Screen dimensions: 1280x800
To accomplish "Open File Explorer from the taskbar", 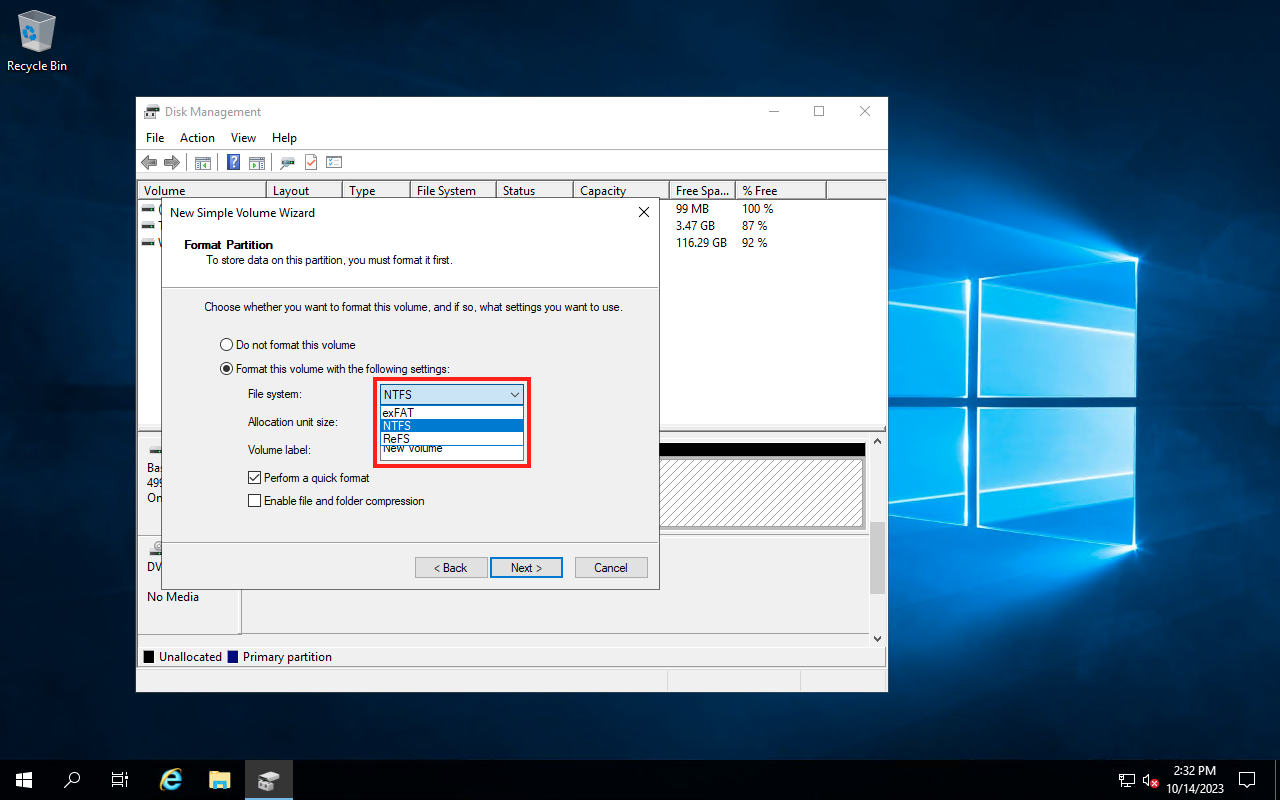I will coord(220,780).
